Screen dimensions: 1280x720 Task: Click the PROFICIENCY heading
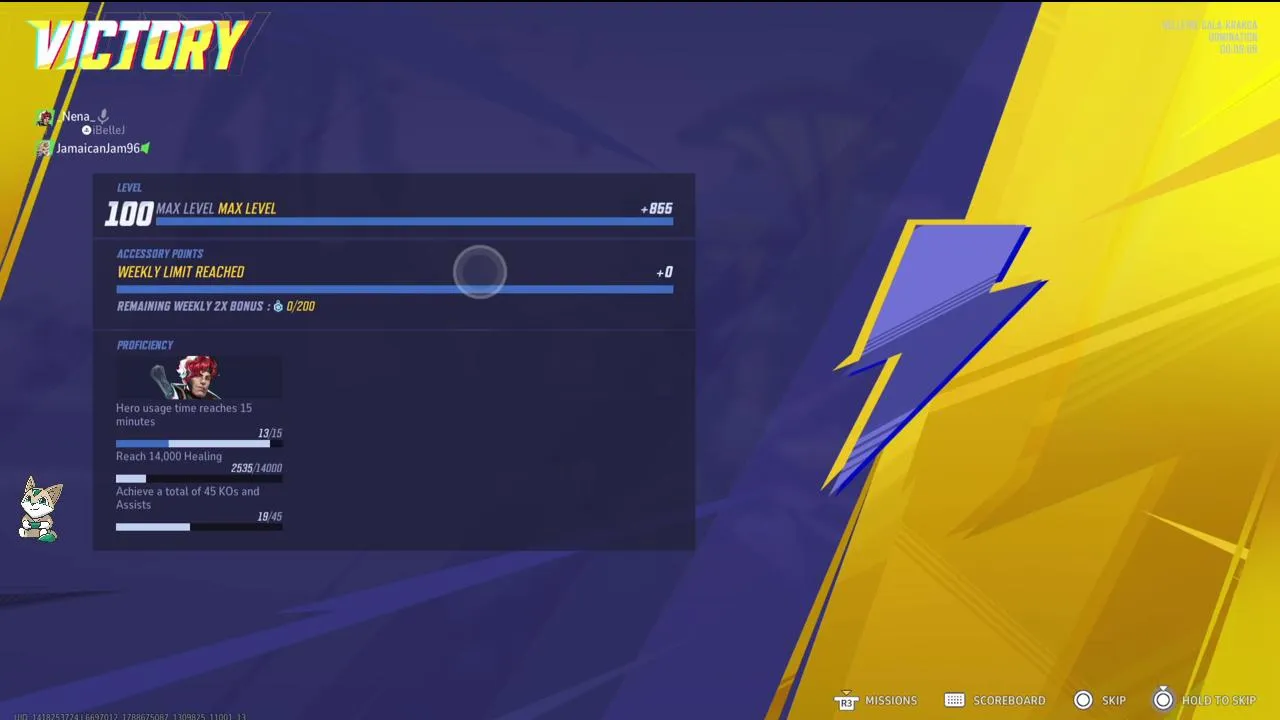[x=145, y=345]
